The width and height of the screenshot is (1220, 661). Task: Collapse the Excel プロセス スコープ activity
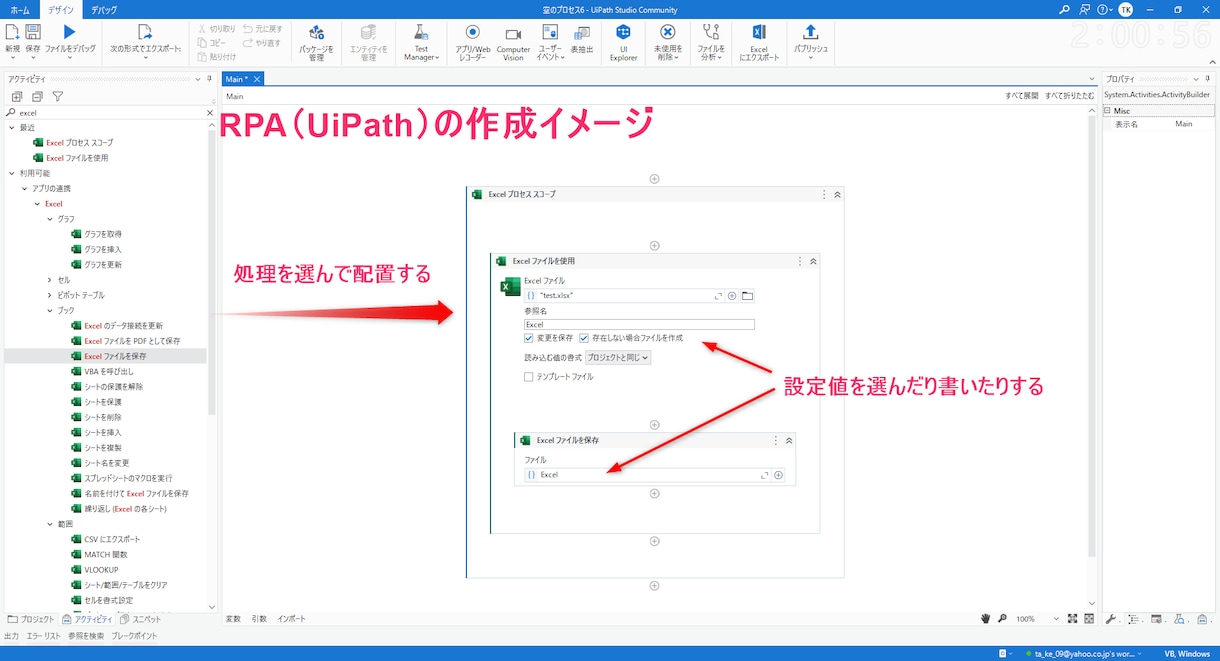point(837,195)
